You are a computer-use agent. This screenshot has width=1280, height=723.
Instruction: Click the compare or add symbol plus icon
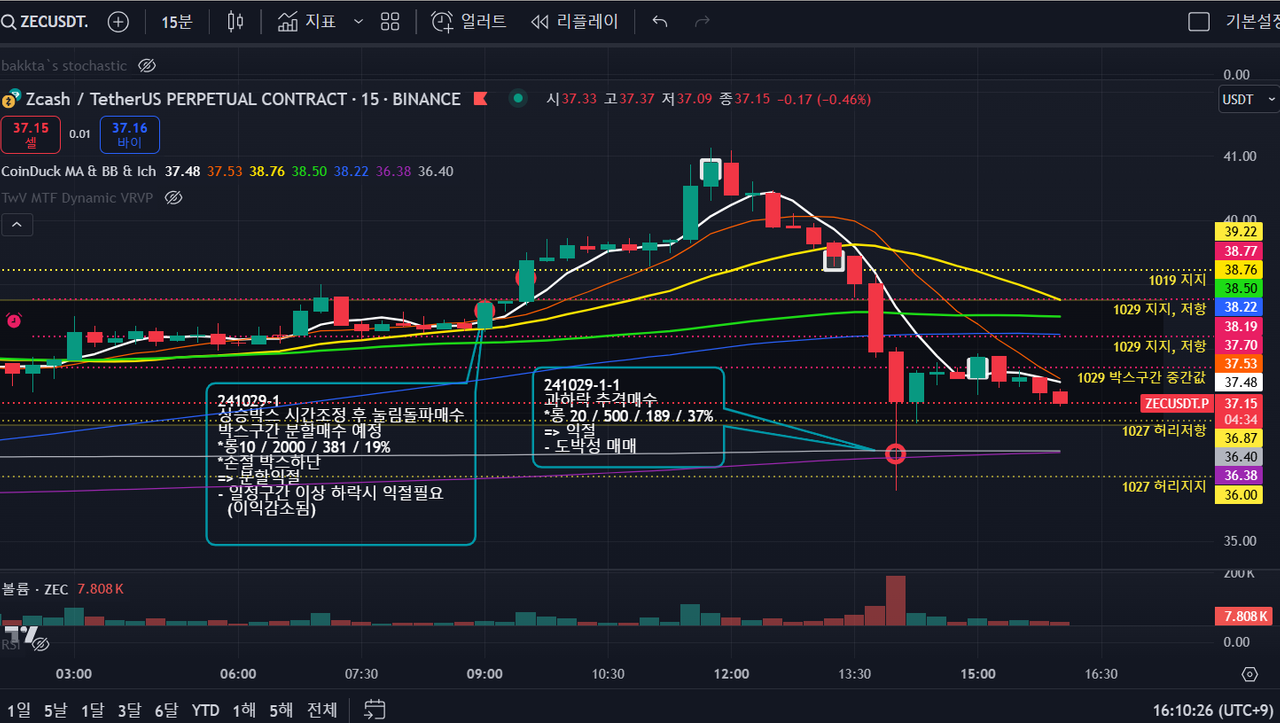pos(118,21)
